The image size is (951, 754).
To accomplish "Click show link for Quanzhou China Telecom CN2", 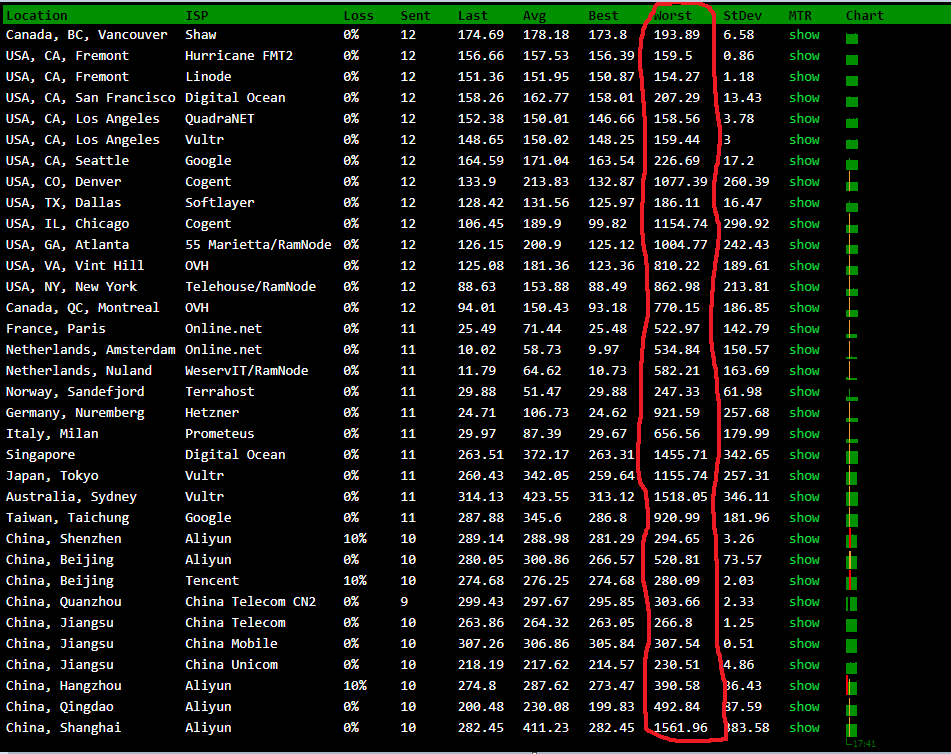I will click(804, 602).
